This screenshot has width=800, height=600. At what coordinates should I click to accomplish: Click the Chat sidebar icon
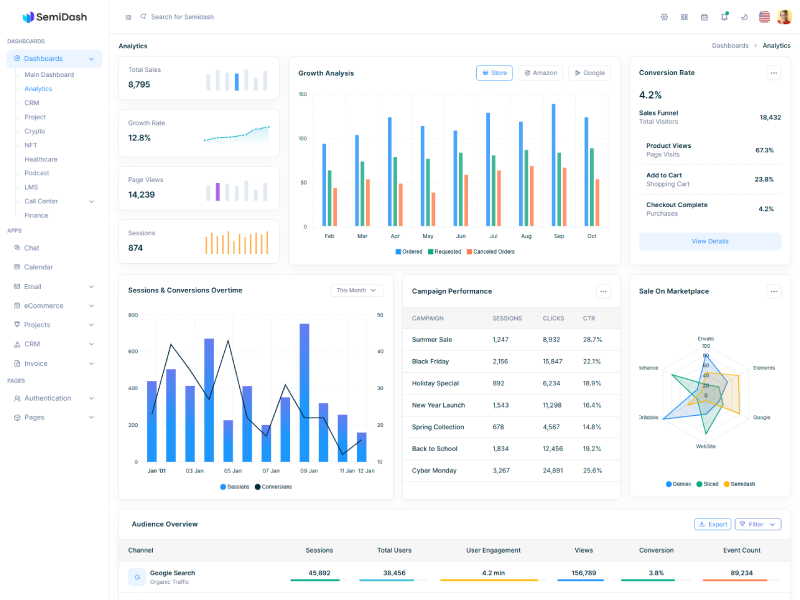[17, 247]
